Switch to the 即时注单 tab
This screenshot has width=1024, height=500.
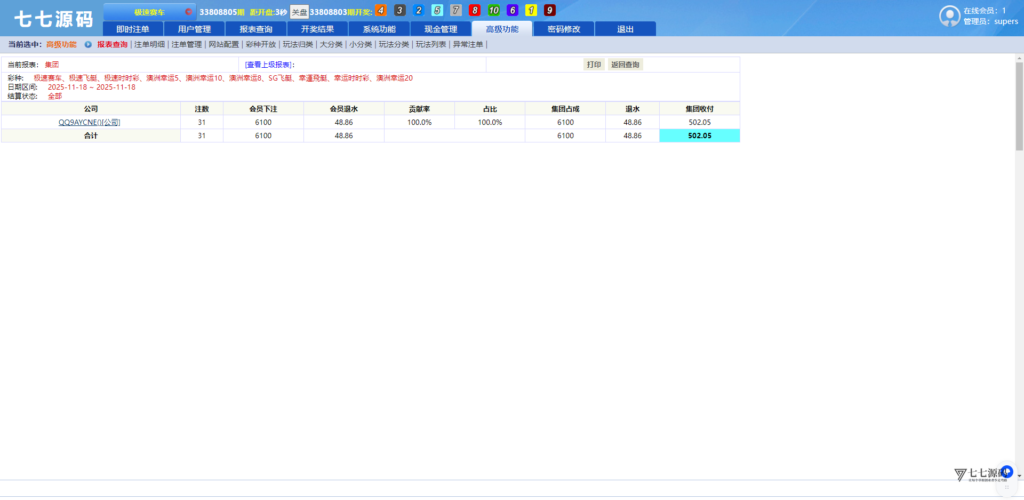(x=133, y=29)
